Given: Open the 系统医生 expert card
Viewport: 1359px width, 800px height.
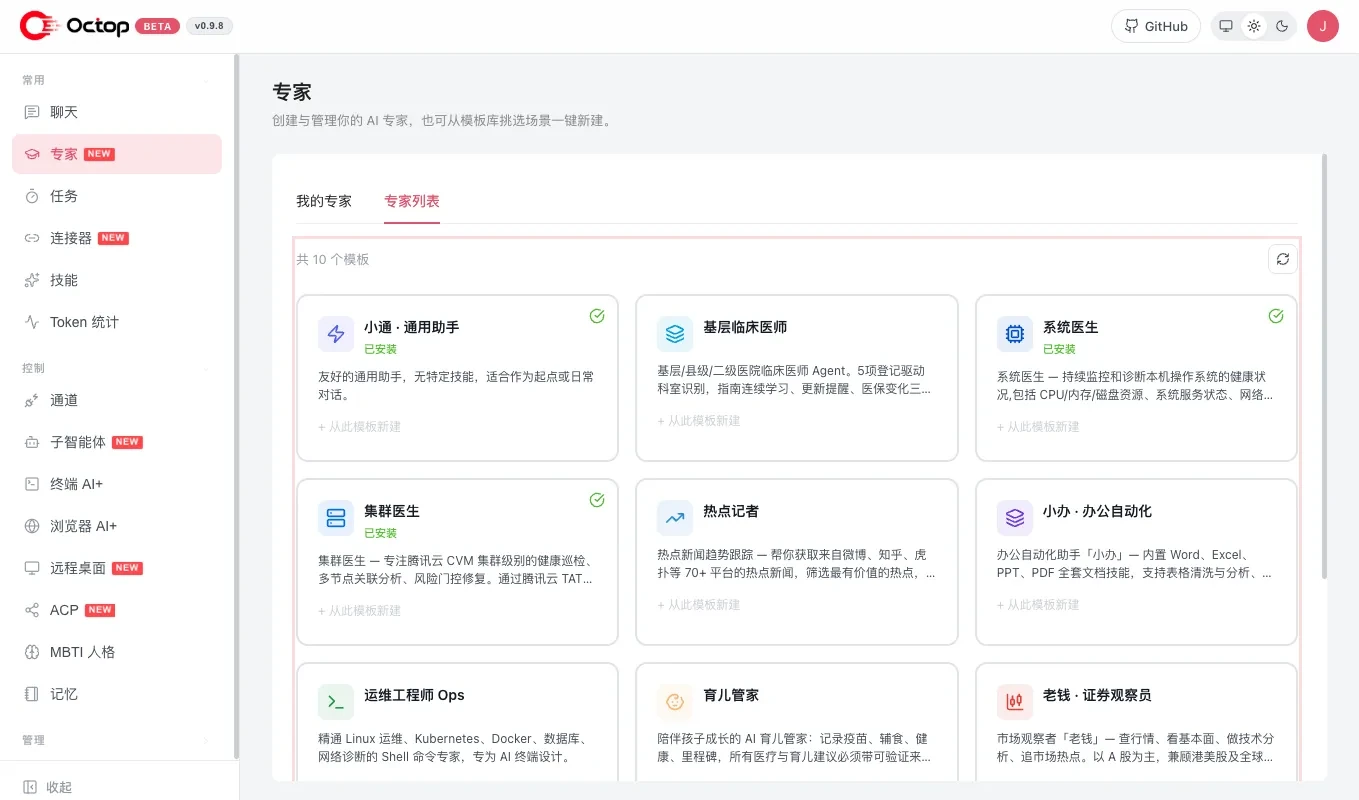Looking at the screenshot, I should (x=1136, y=378).
